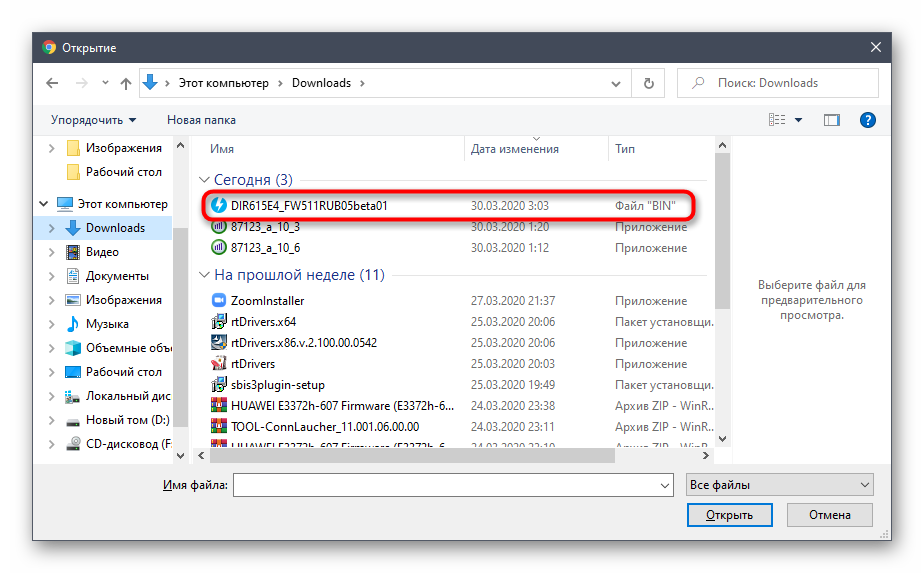The height and width of the screenshot is (573, 924).
Task: Click the Back navigation arrow
Action: pos(53,84)
